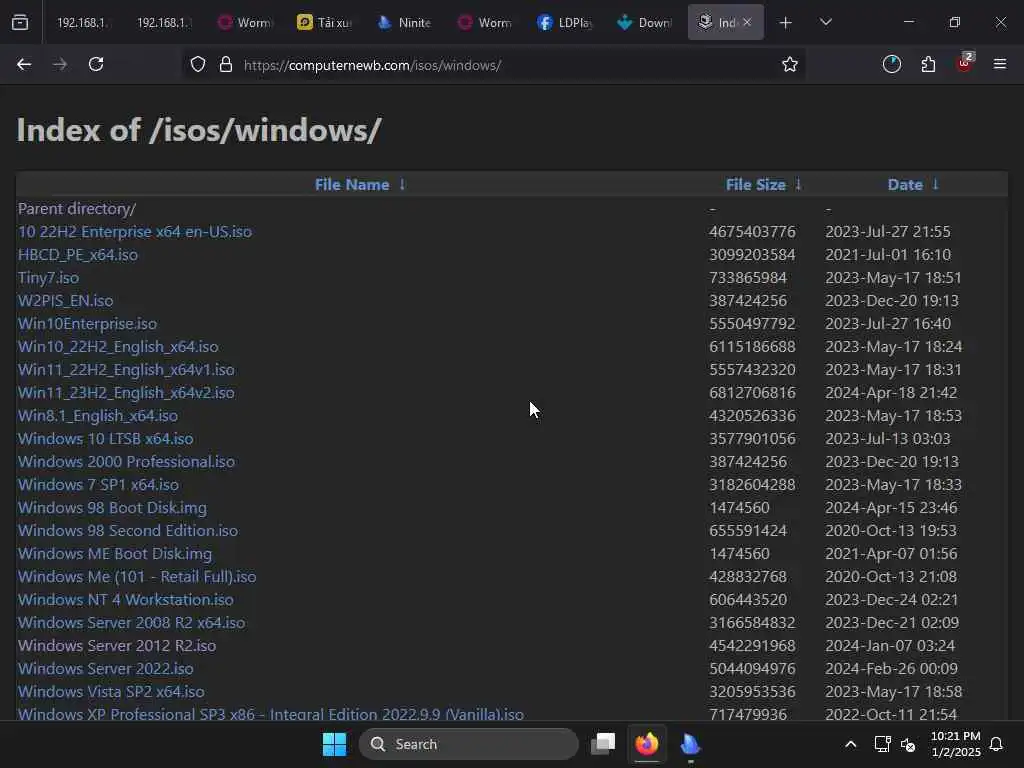
Task: Open the uBlock extension icon with badge
Action: 965,63
